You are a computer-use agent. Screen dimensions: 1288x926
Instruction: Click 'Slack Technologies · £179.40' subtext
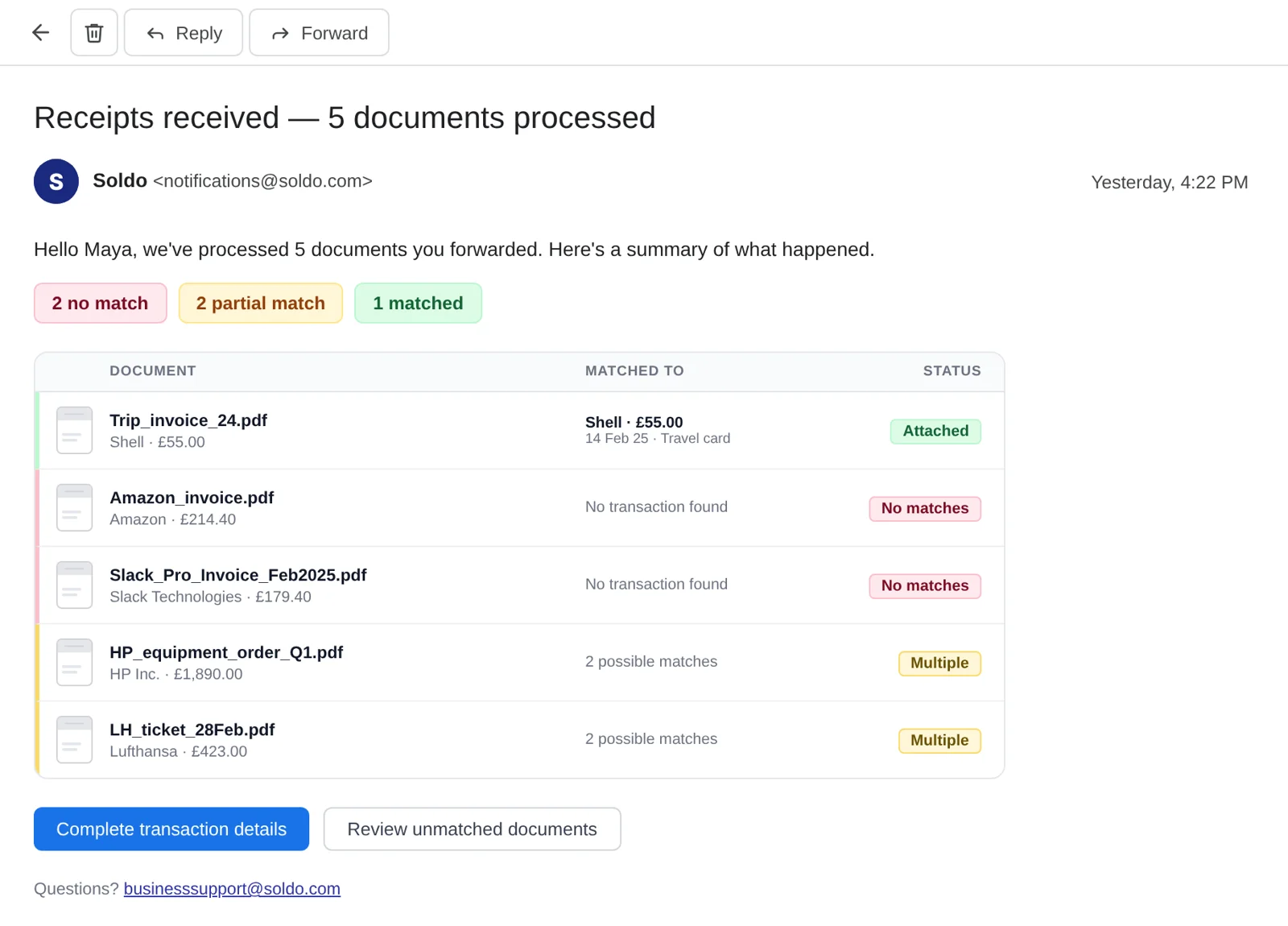(210, 597)
